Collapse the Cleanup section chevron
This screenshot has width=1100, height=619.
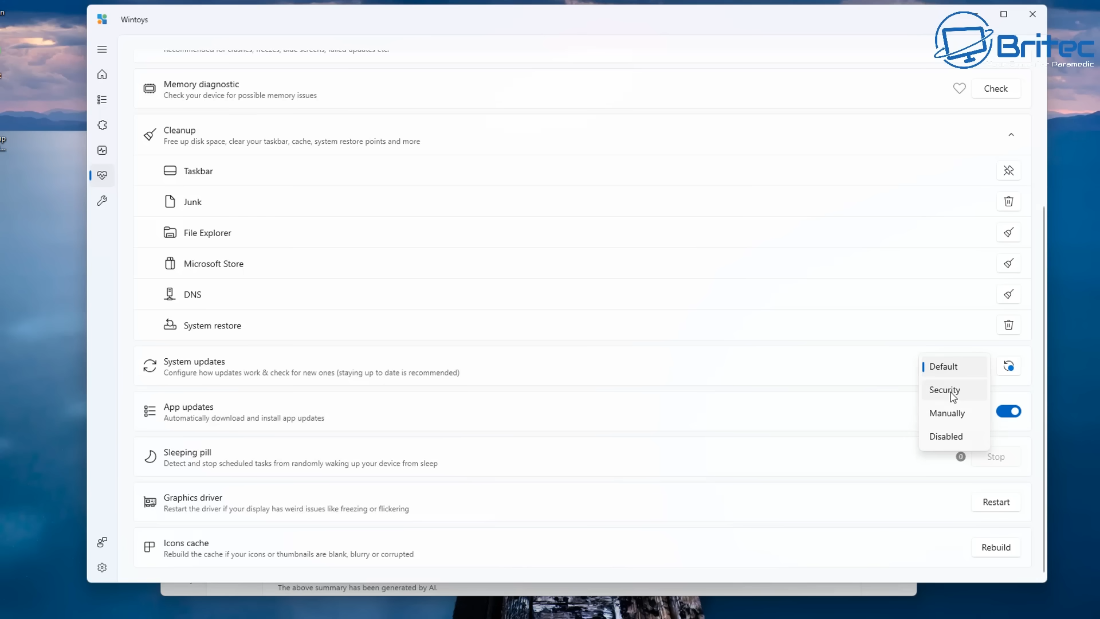pyautogui.click(x=1011, y=135)
